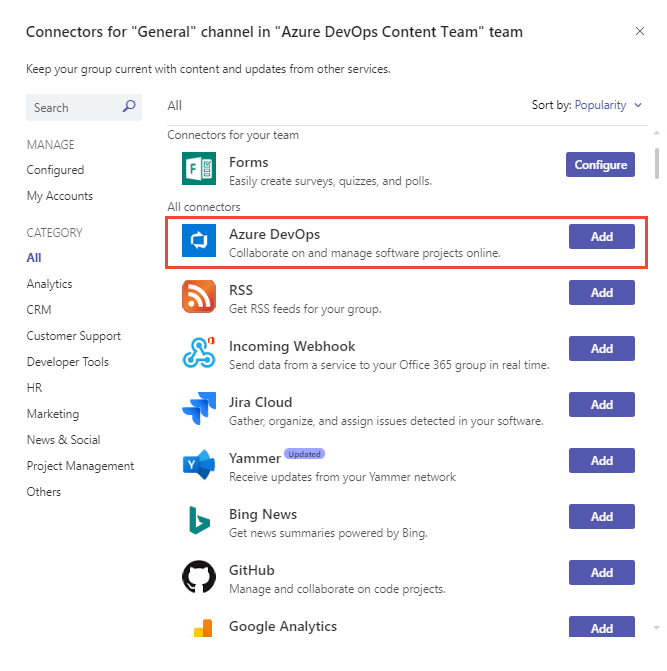Image resolution: width=667 pixels, height=671 pixels.
Task: Click the scrollbar up arrow
Action: [656, 133]
